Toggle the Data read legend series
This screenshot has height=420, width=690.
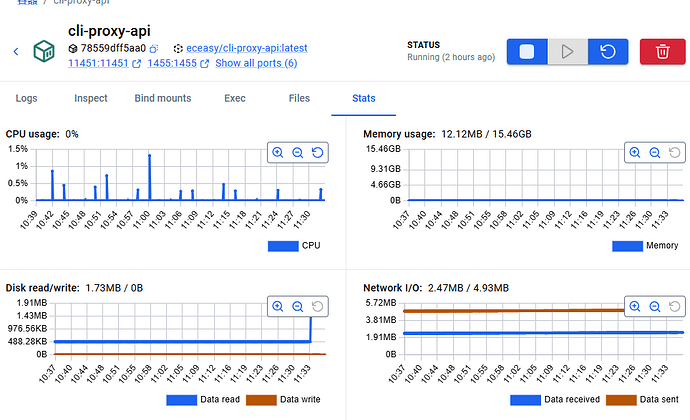(x=203, y=400)
